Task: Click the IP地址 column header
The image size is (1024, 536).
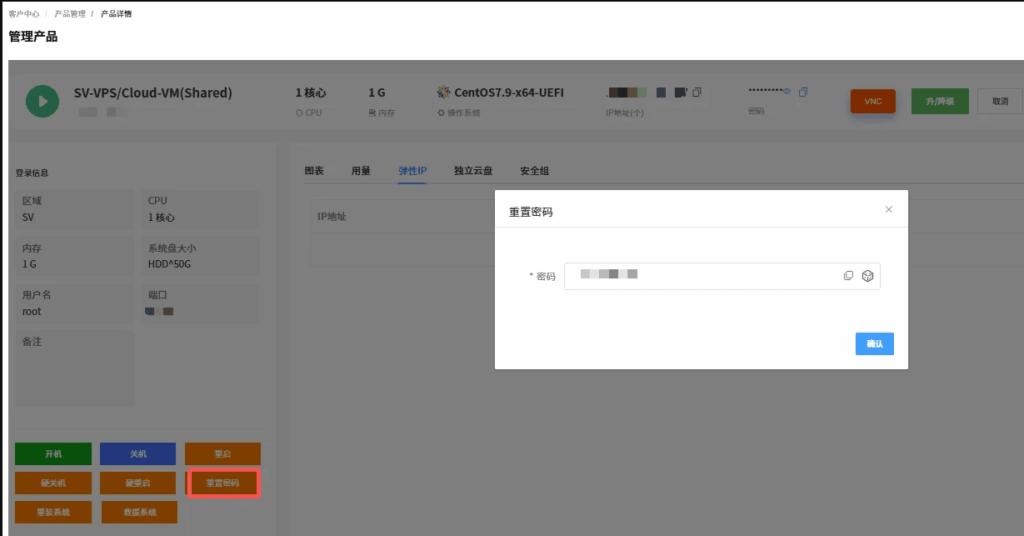Action: coord(332,216)
